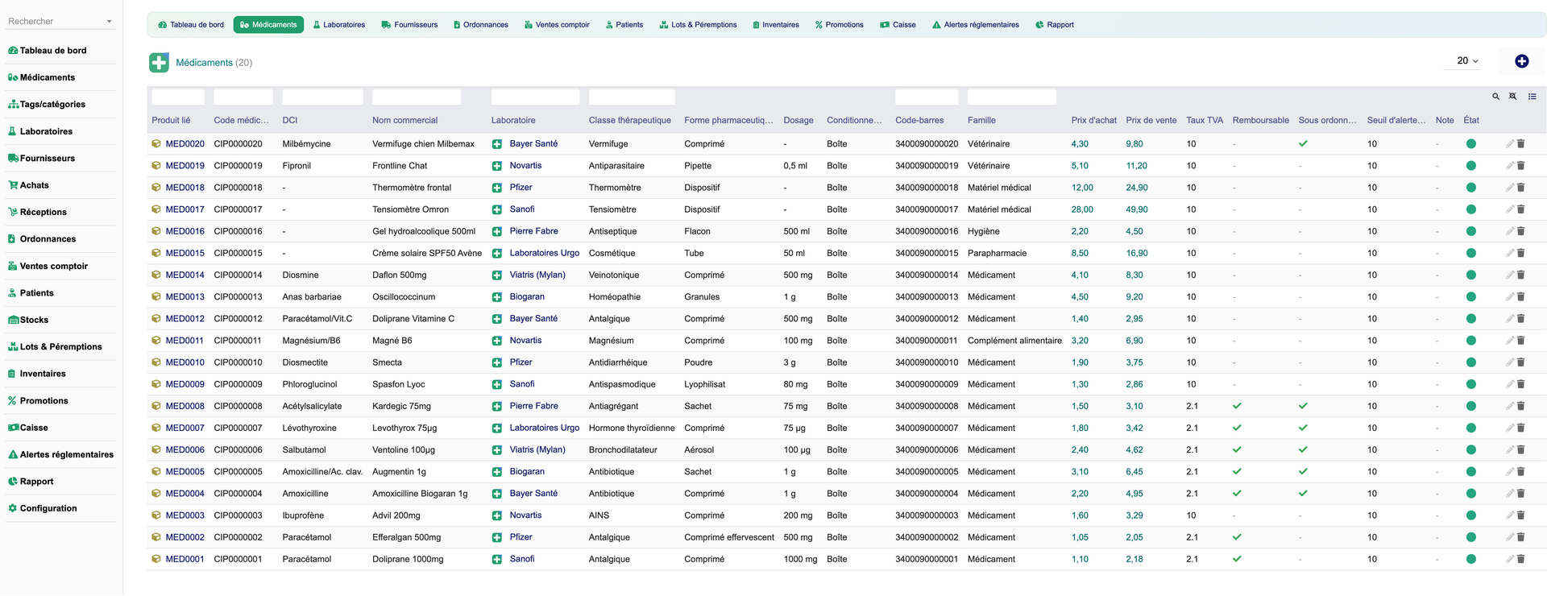The height and width of the screenshot is (596, 1568).
Task: Open Tableau de bord in sidebar
Action: click(x=53, y=51)
